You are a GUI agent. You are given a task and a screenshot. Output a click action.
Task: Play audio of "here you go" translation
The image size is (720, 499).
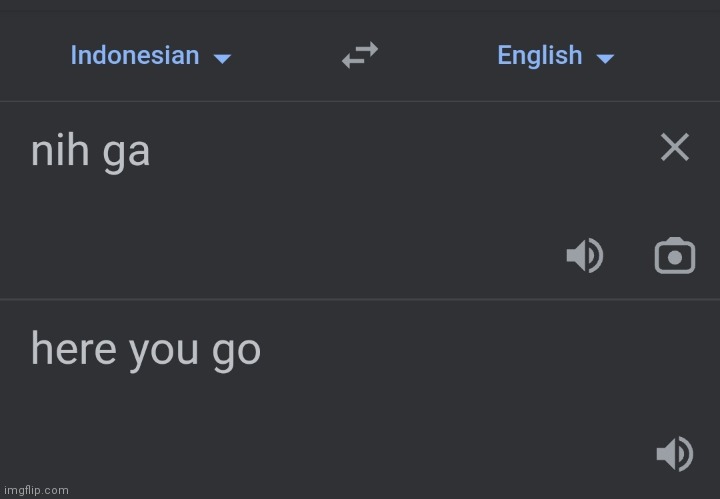(675, 454)
